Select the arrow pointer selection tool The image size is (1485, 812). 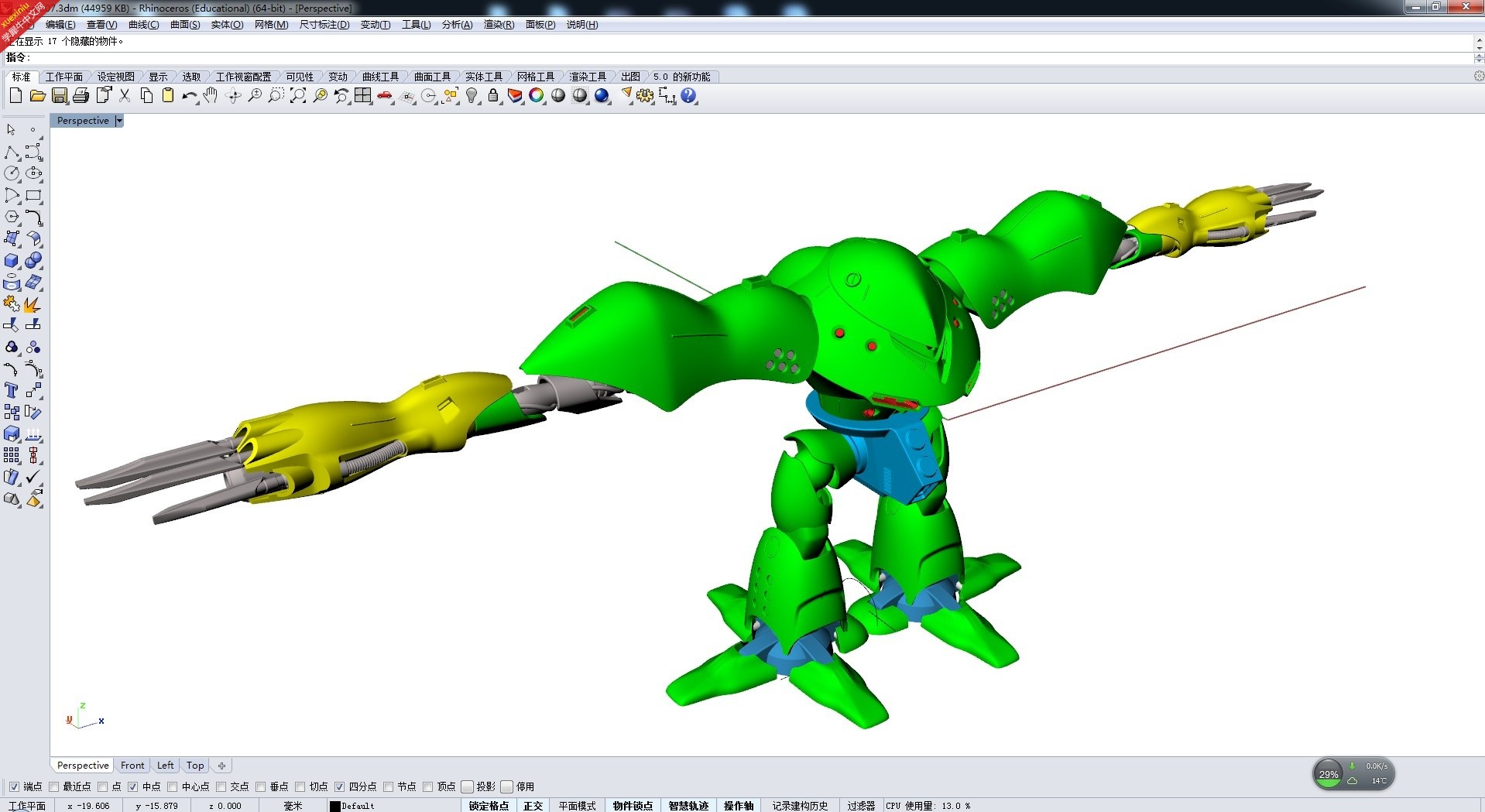(12, 130)
